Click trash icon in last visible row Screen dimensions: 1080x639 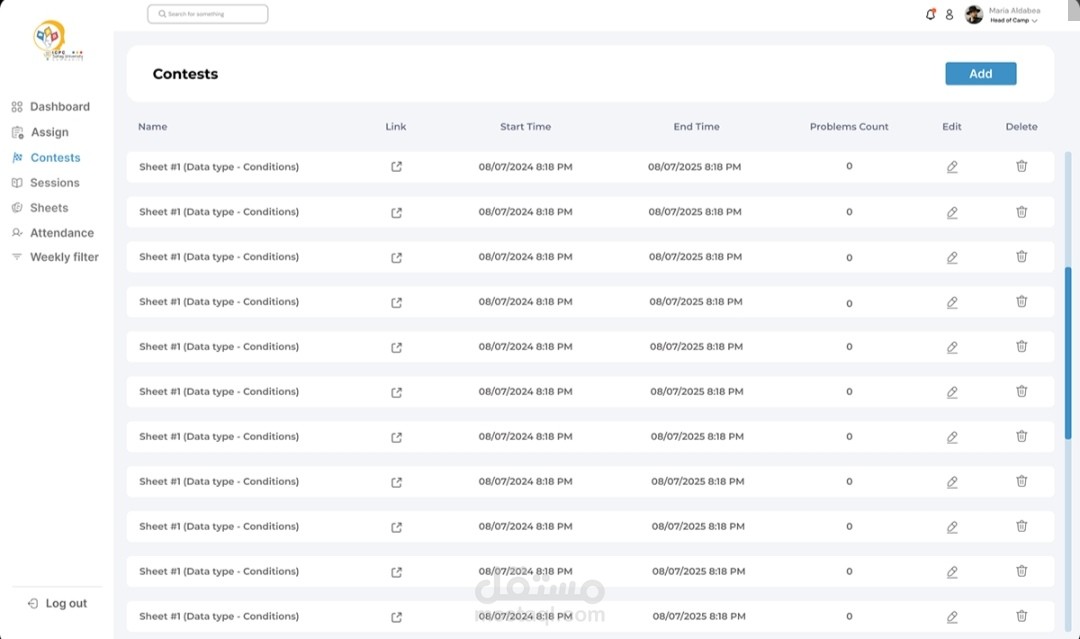click(x=1021, y=616)
